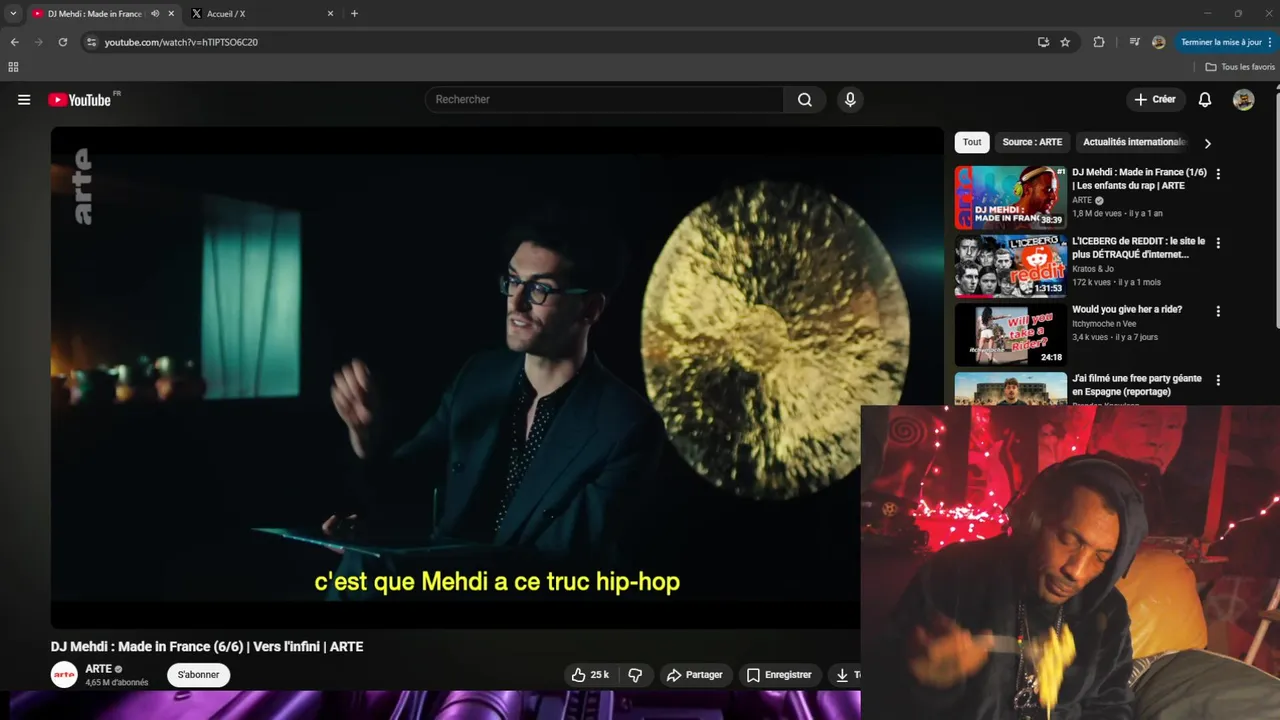Click the Enregistrer button
This screenshot has width=1280, height=720.
tap(780, 675)
